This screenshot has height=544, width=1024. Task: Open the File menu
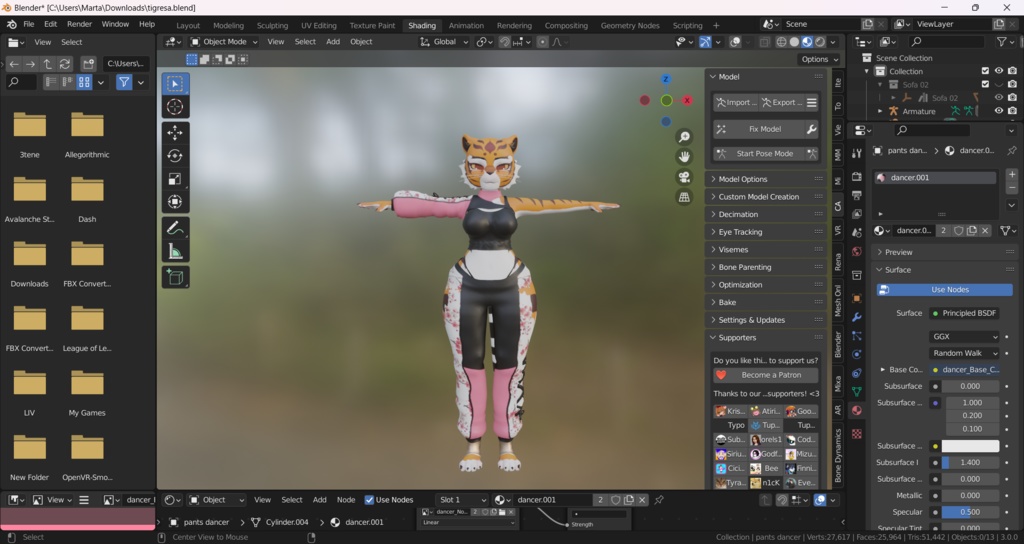[29, 24]
